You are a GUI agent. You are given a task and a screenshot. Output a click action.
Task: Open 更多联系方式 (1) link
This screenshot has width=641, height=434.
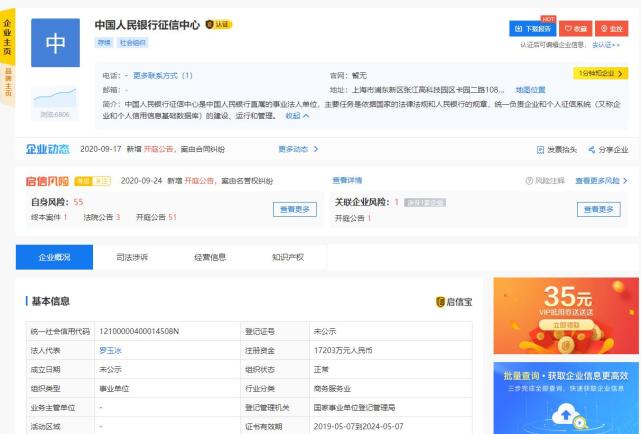pyautogui.click(x=163, y=76)
